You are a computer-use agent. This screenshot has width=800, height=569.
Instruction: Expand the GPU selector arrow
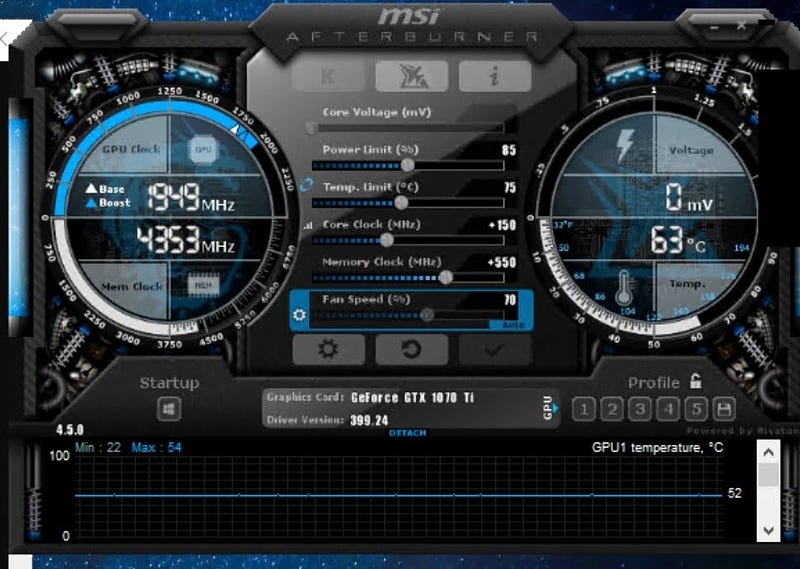click(x=555, y=408)
